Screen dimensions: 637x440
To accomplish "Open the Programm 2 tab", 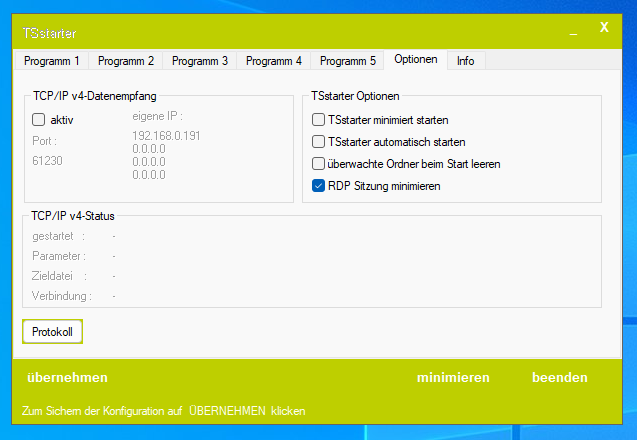I will tap(126, 61).
